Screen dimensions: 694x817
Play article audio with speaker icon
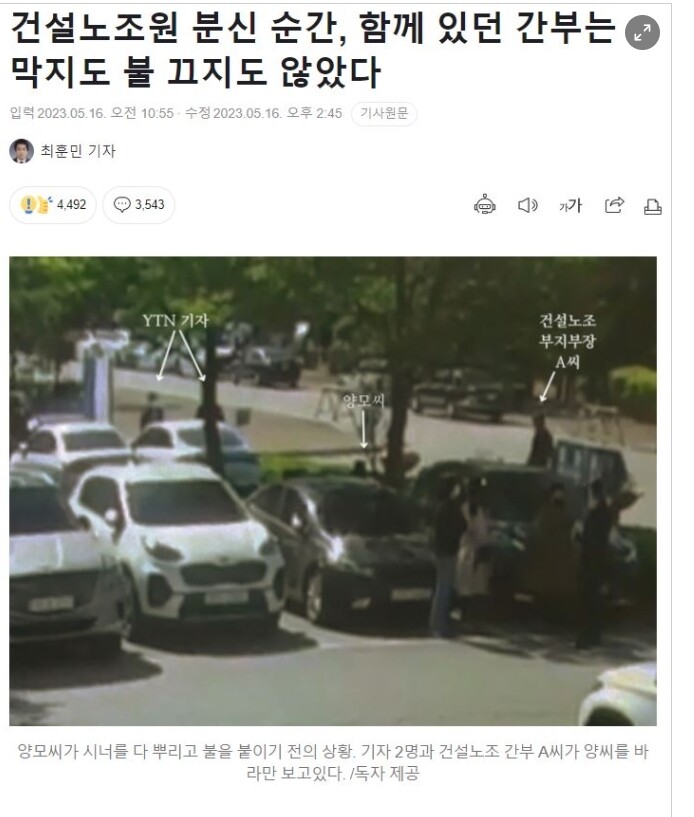click(x=527, y=205)
